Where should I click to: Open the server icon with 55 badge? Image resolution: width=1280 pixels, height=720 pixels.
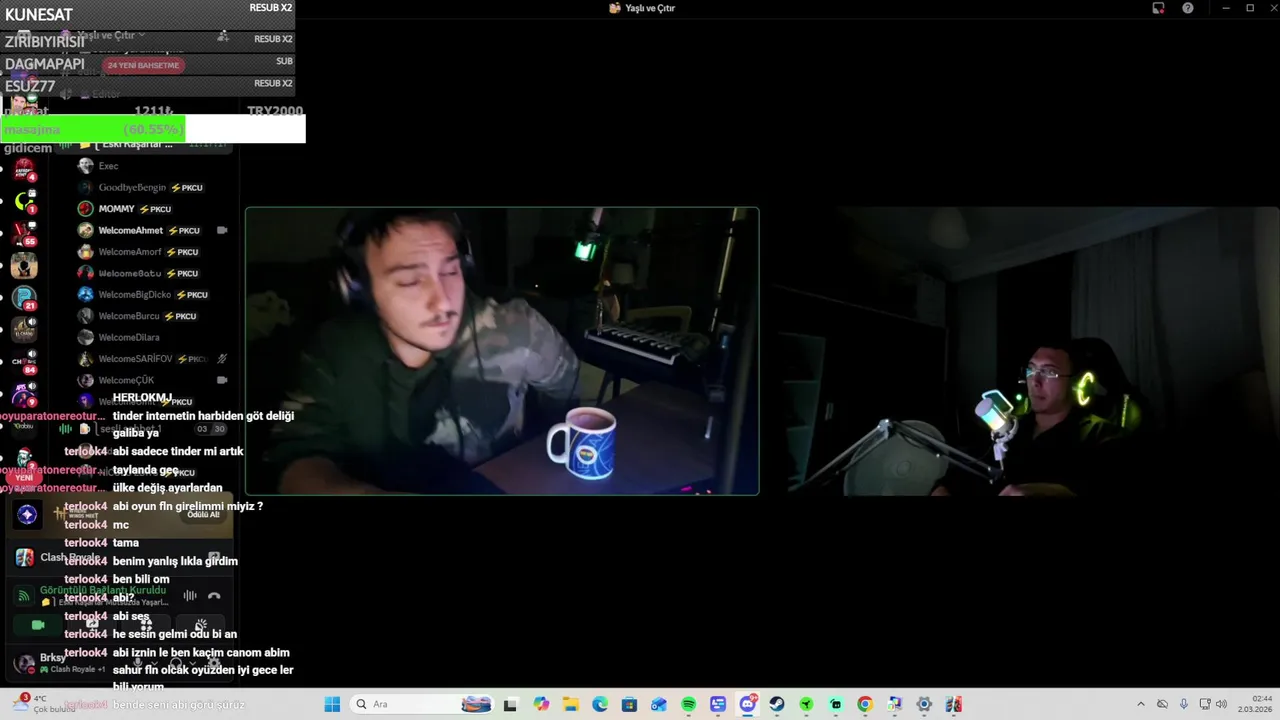pos(24,233)
